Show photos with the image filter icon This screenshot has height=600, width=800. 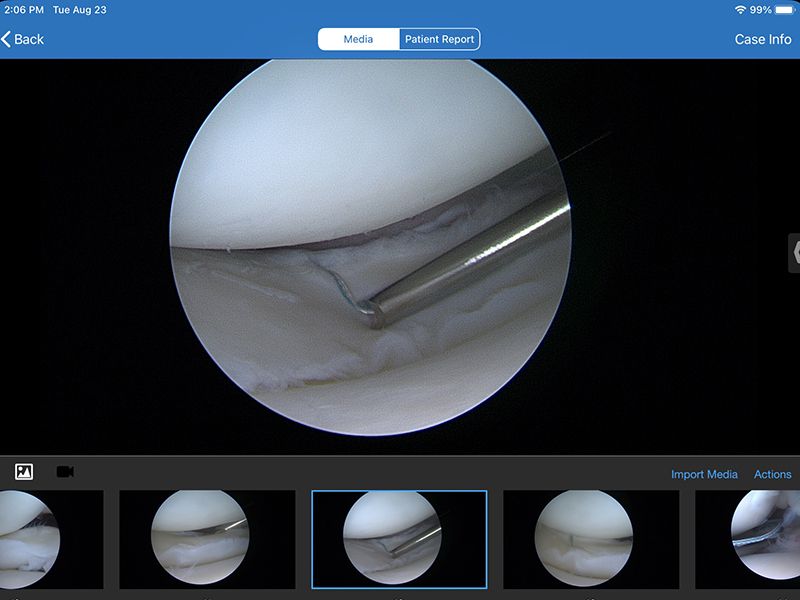(24, 472)
